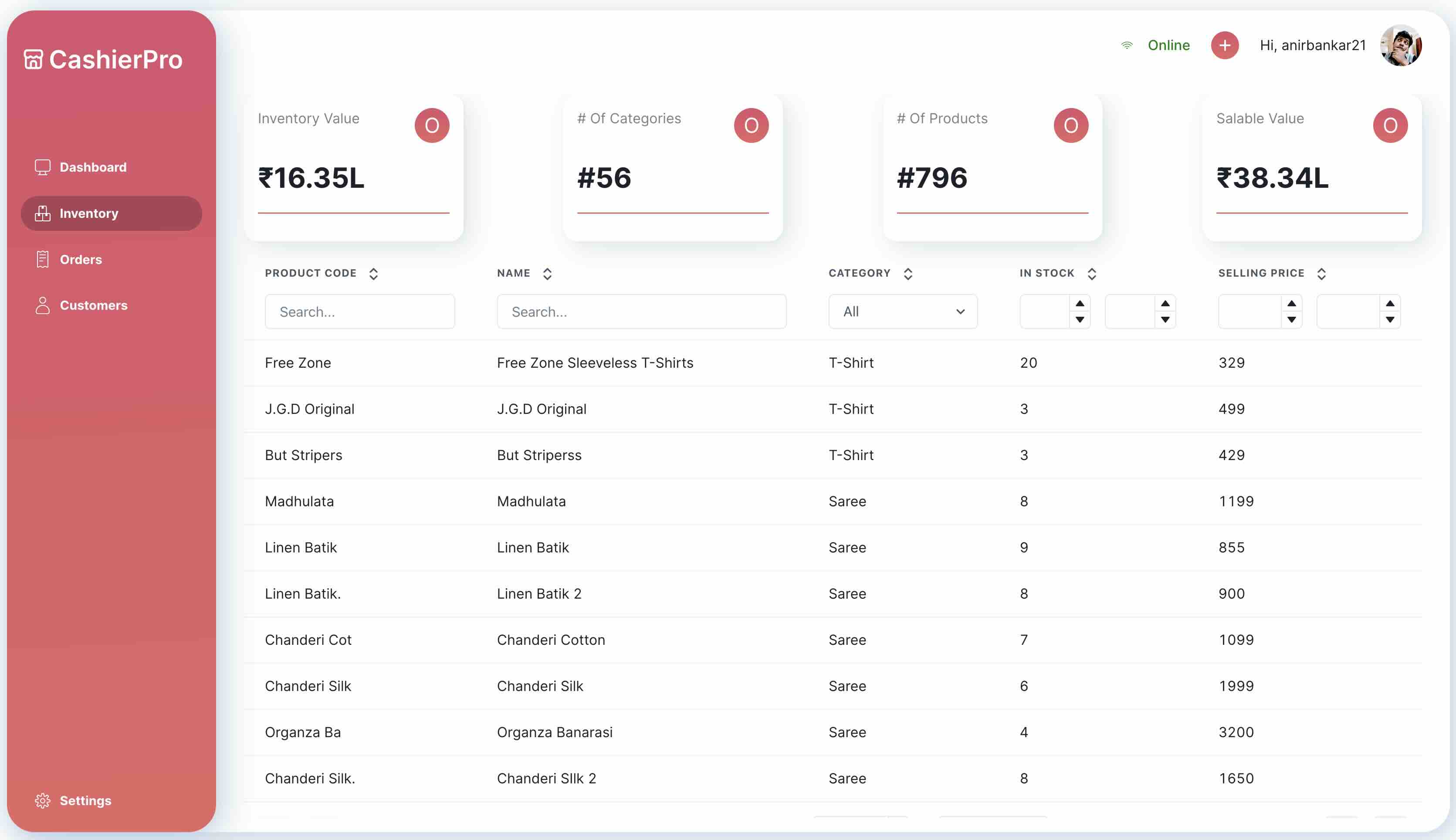The height and width of the screenshot is (840, 1456).
Task: Sort table by Product Code column
Action: [x=373, y=274]
